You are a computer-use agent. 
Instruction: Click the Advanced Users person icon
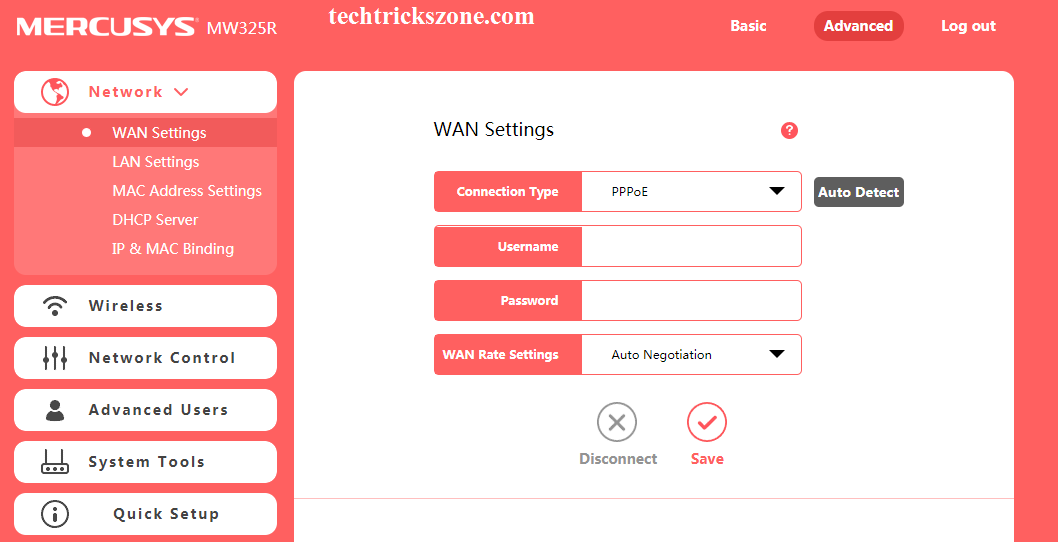(55, 410)
